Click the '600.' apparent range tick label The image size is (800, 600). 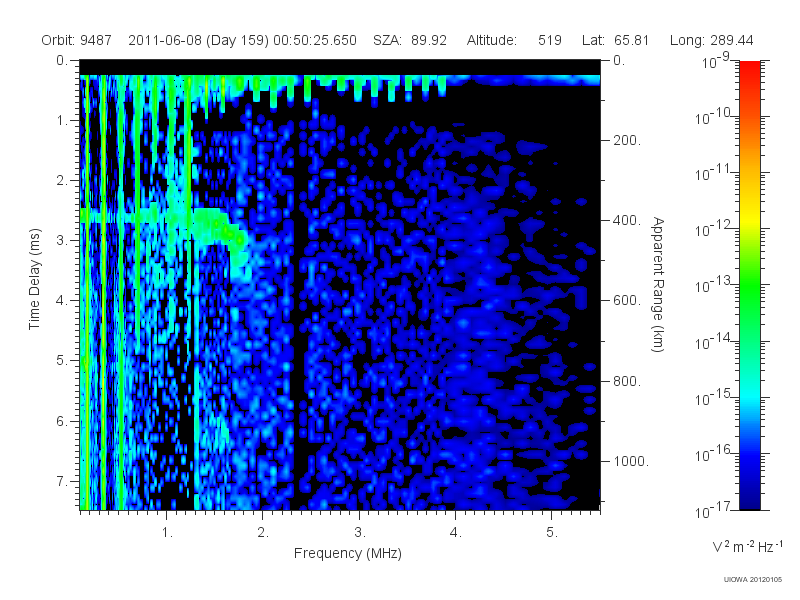coord(627,301)
